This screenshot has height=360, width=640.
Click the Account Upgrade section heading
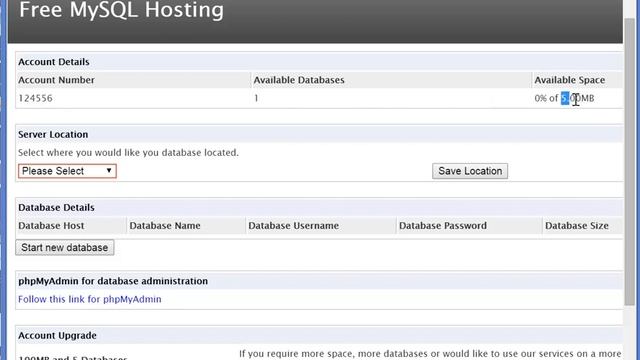click(x=57, y=336)
